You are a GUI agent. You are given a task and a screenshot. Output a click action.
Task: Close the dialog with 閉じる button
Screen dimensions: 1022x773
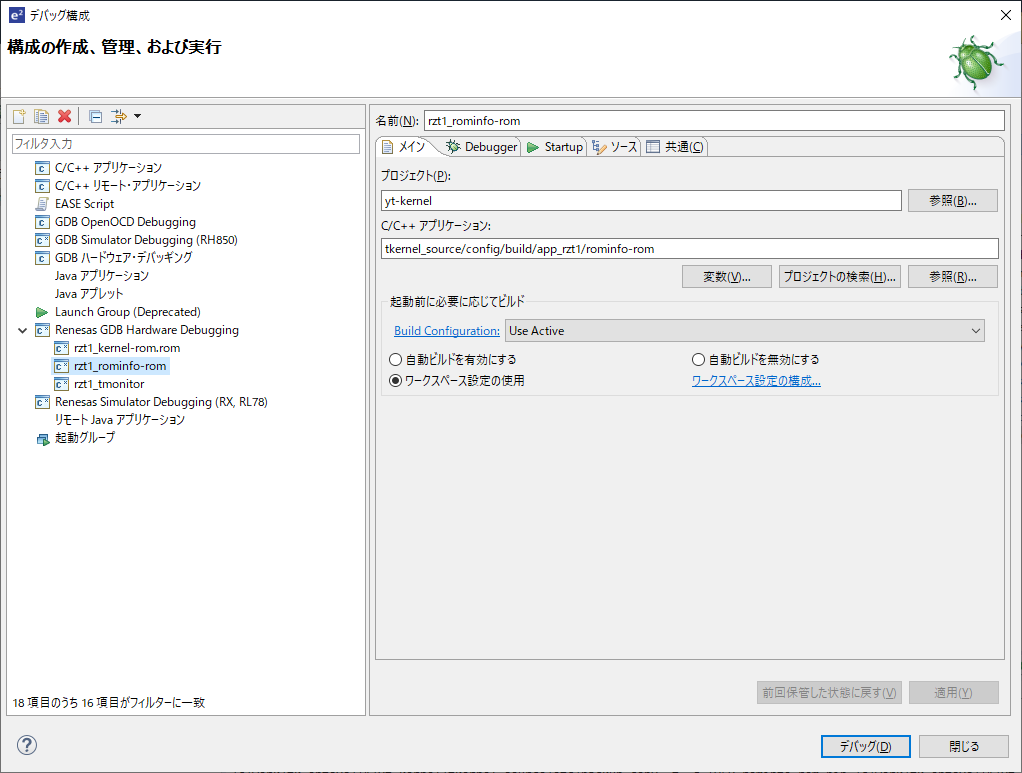[964, 746]
